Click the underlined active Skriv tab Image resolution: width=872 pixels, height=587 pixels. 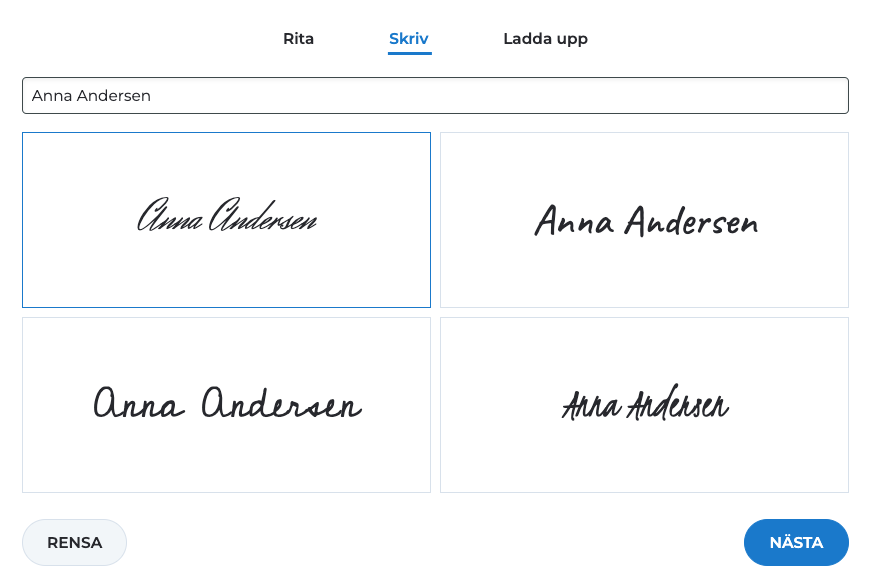[x=409, y=39]
